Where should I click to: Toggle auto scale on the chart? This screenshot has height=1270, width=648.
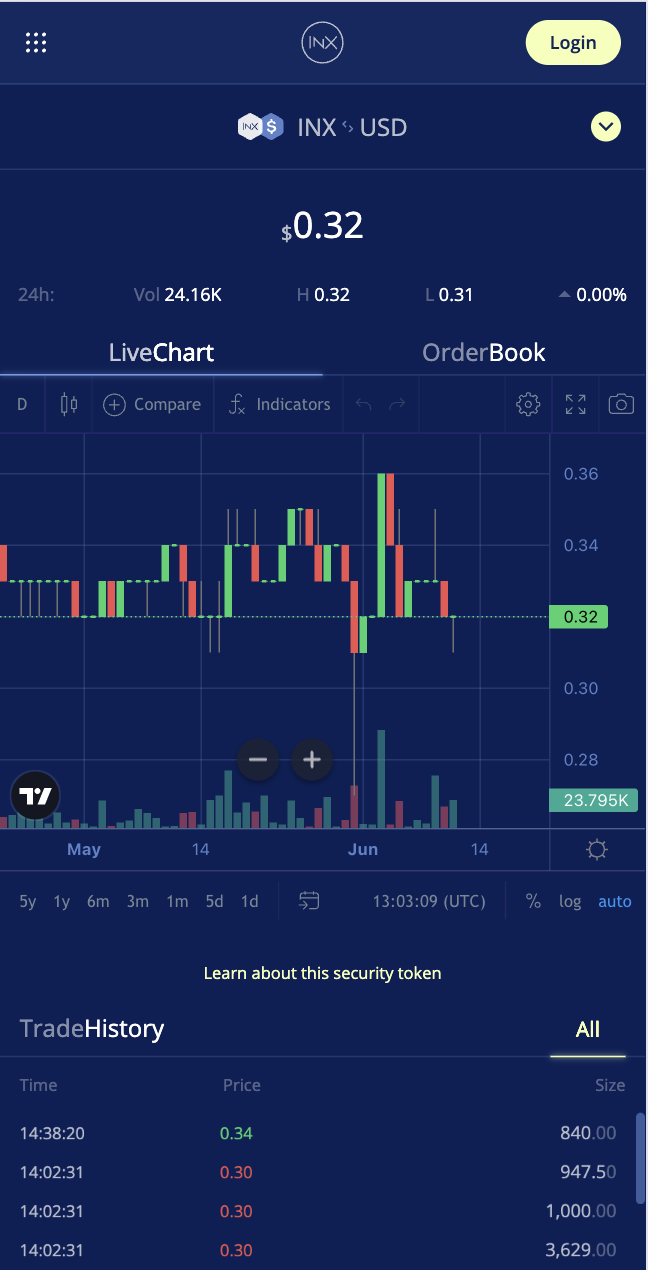[615, 901]
